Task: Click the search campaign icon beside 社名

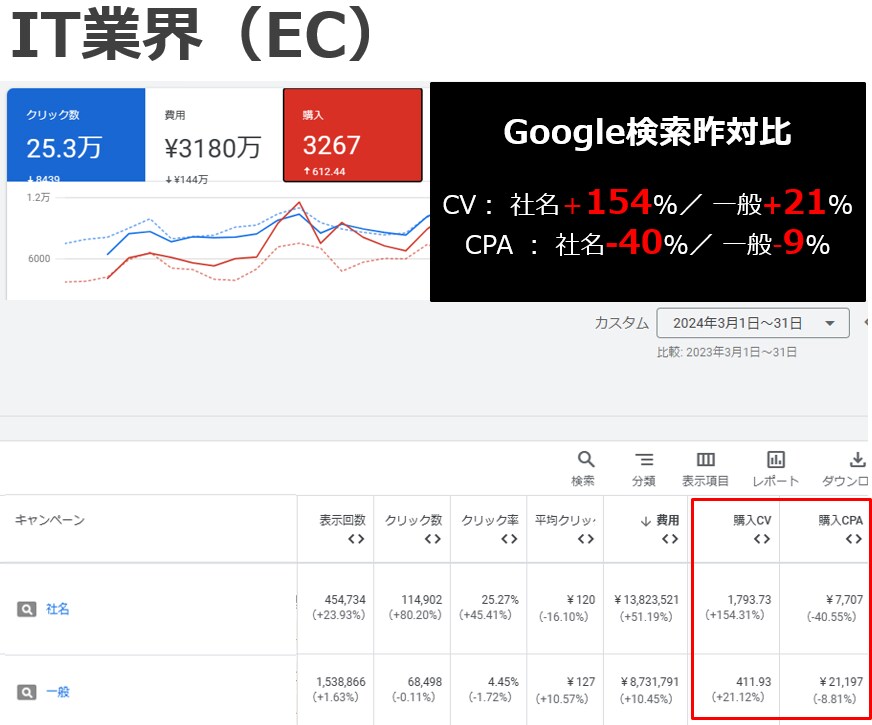Action: click(26, 609)
